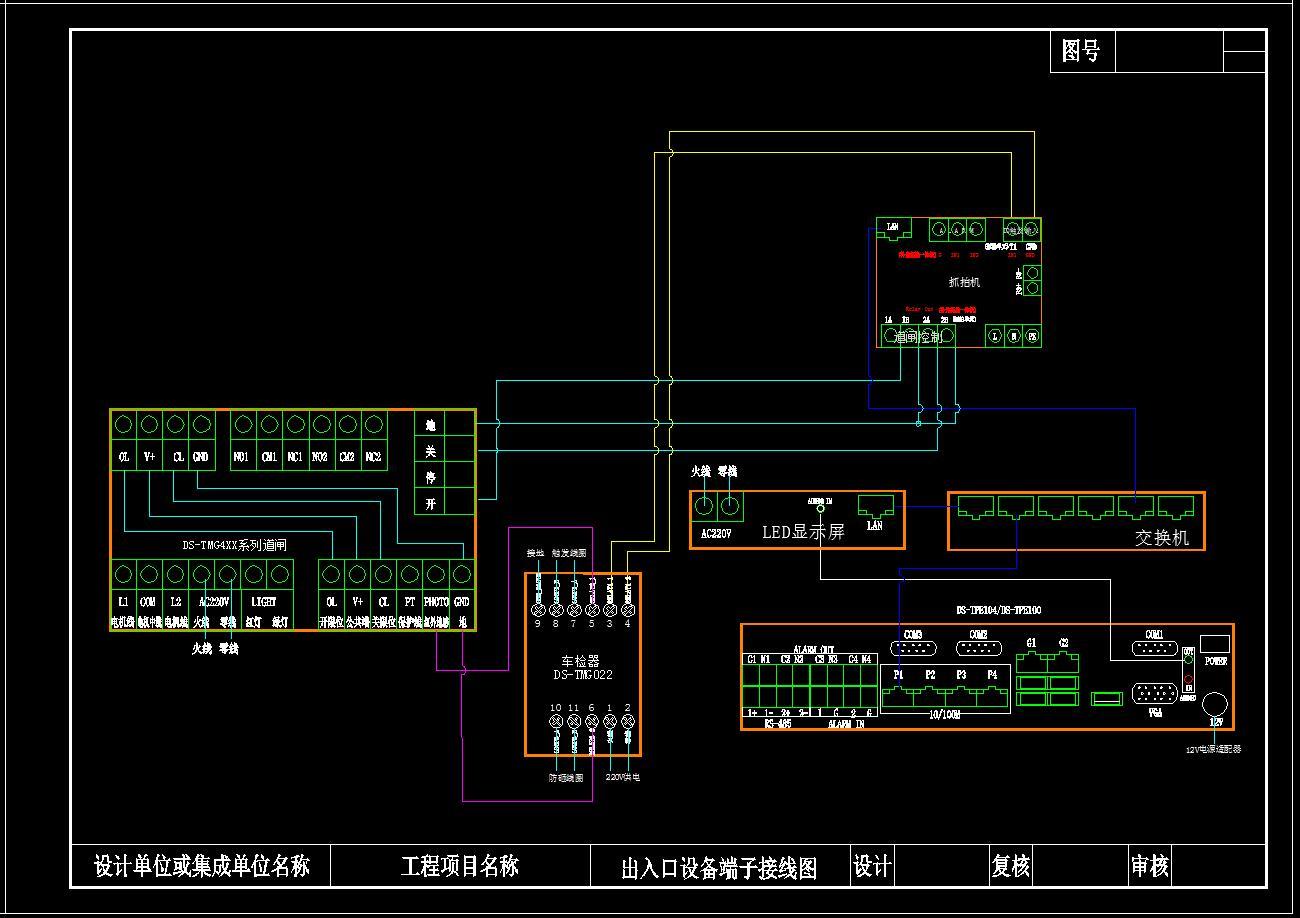Click the vehicle detector terminal numbered 9
The height and width of the screenshot is (918, 1300).
[538, 610]
